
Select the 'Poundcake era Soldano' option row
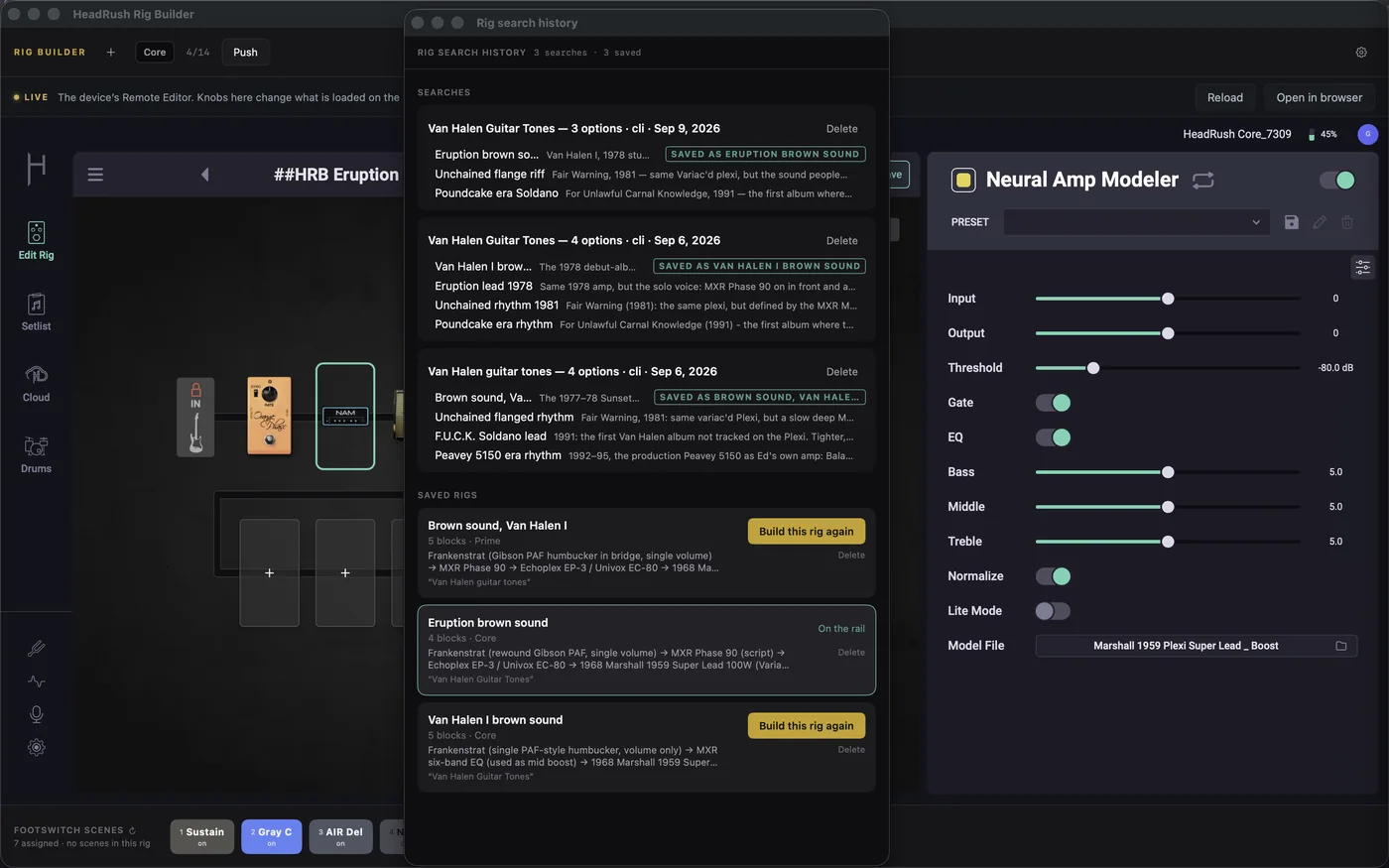647,193
